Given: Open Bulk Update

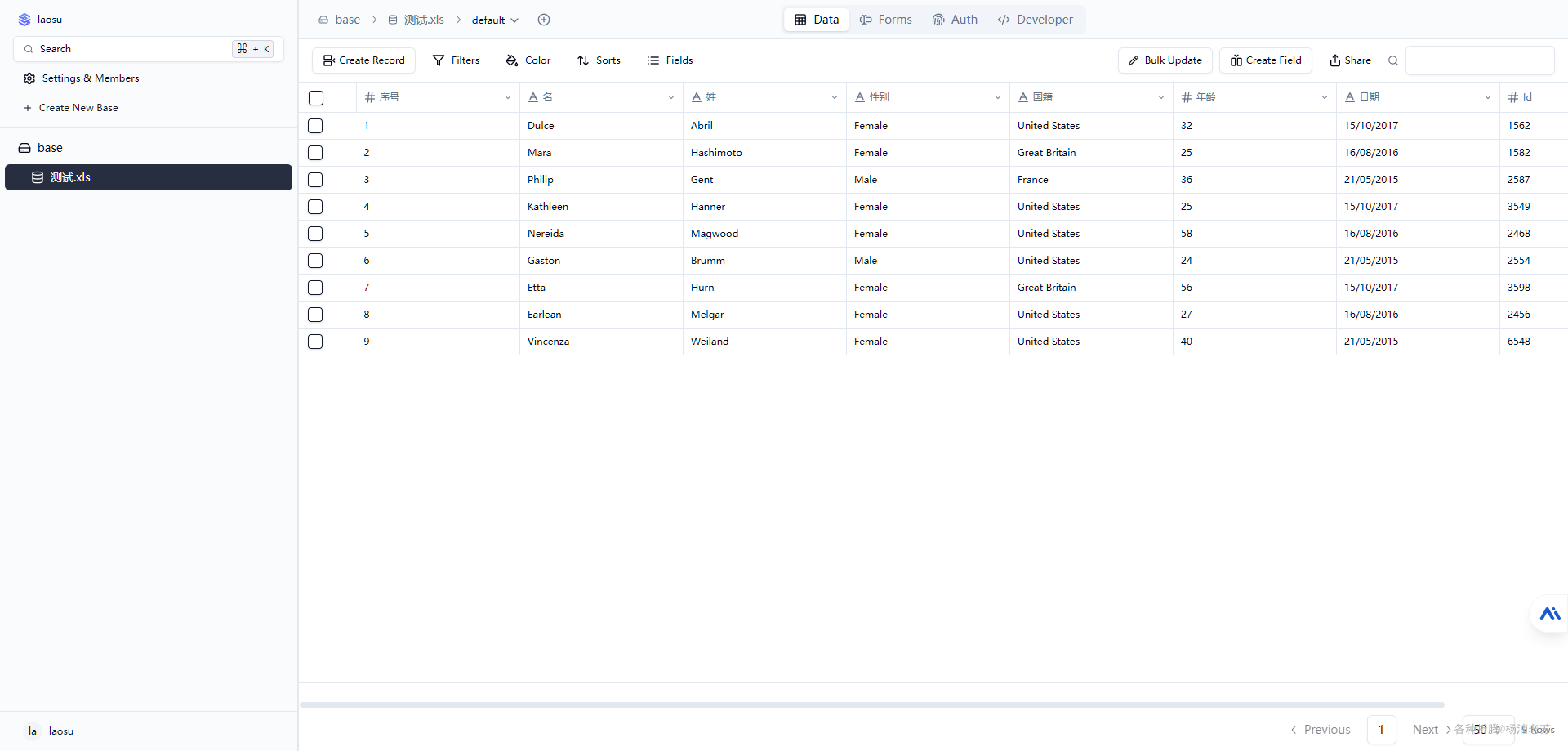Looking at the screenshot, I should point(1165,60).
